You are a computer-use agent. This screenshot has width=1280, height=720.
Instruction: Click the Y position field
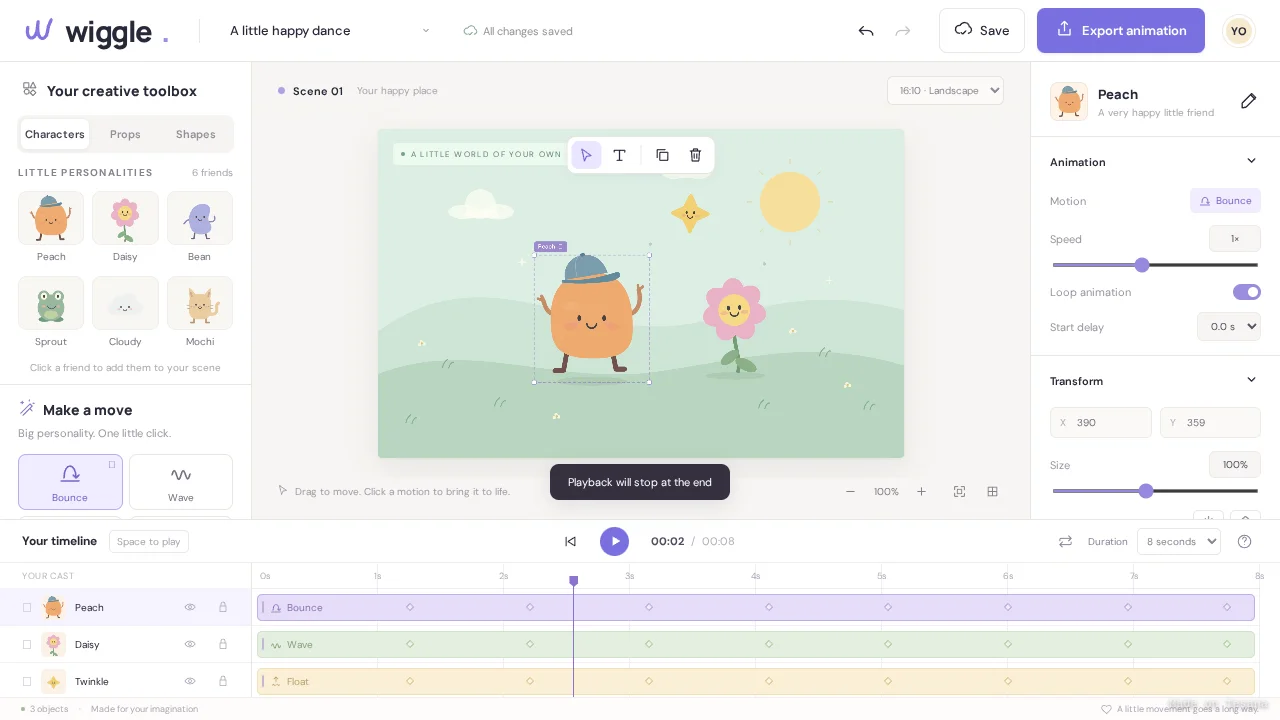click(1210, 422)
